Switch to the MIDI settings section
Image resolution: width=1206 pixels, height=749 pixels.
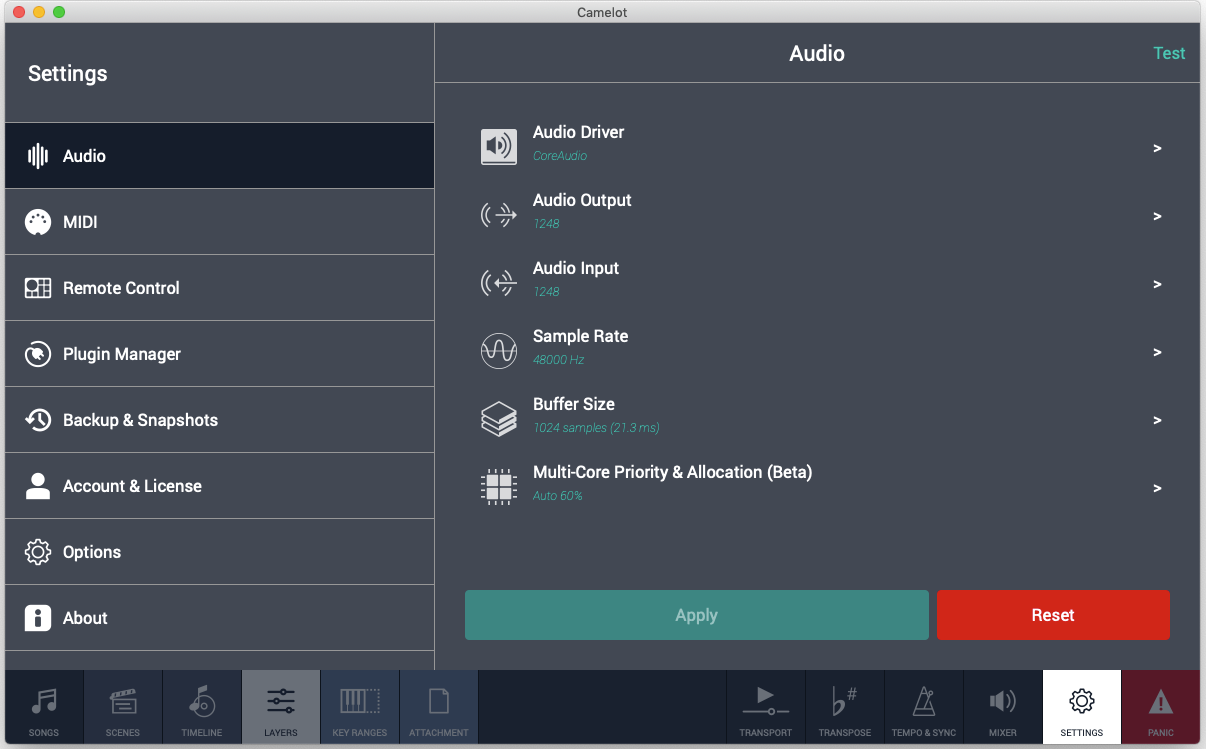(220, 221)
